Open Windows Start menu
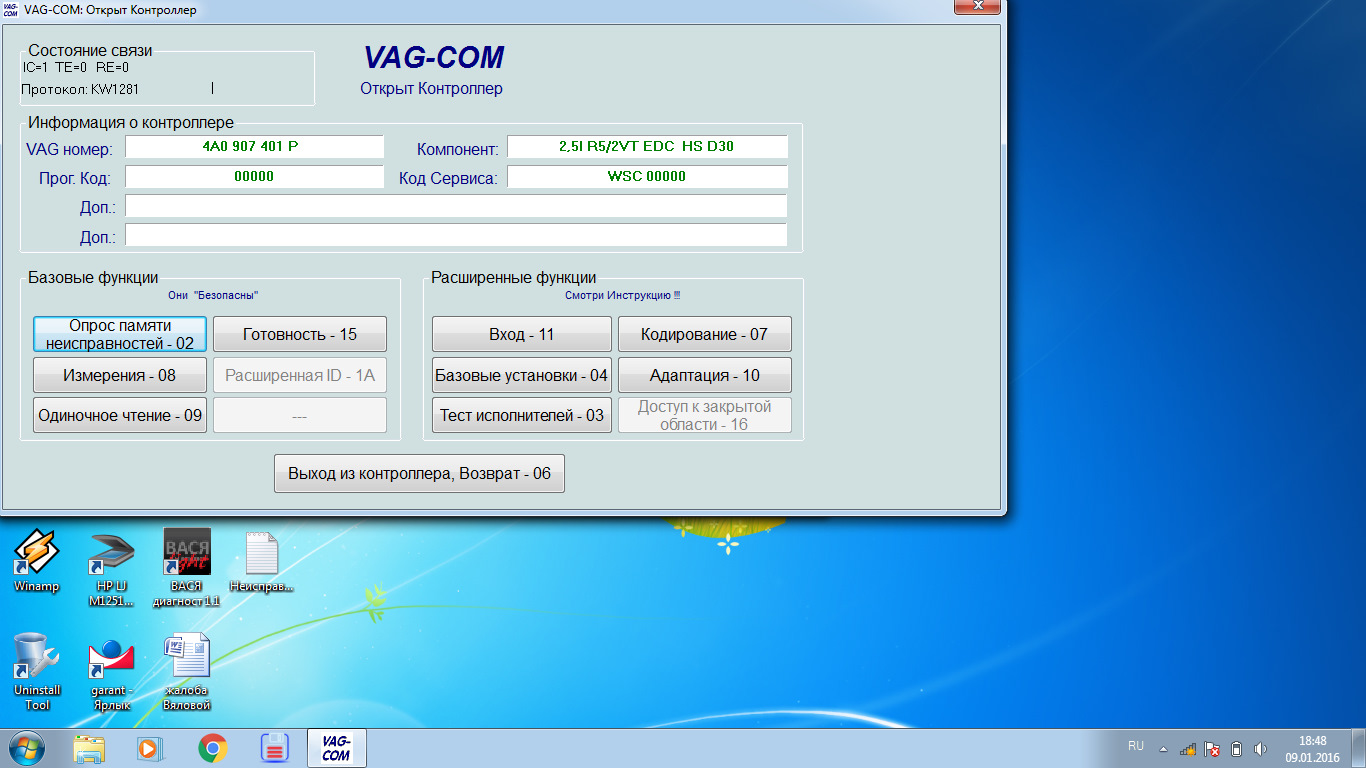This screenshot has width=1366, height=768. 26,747
